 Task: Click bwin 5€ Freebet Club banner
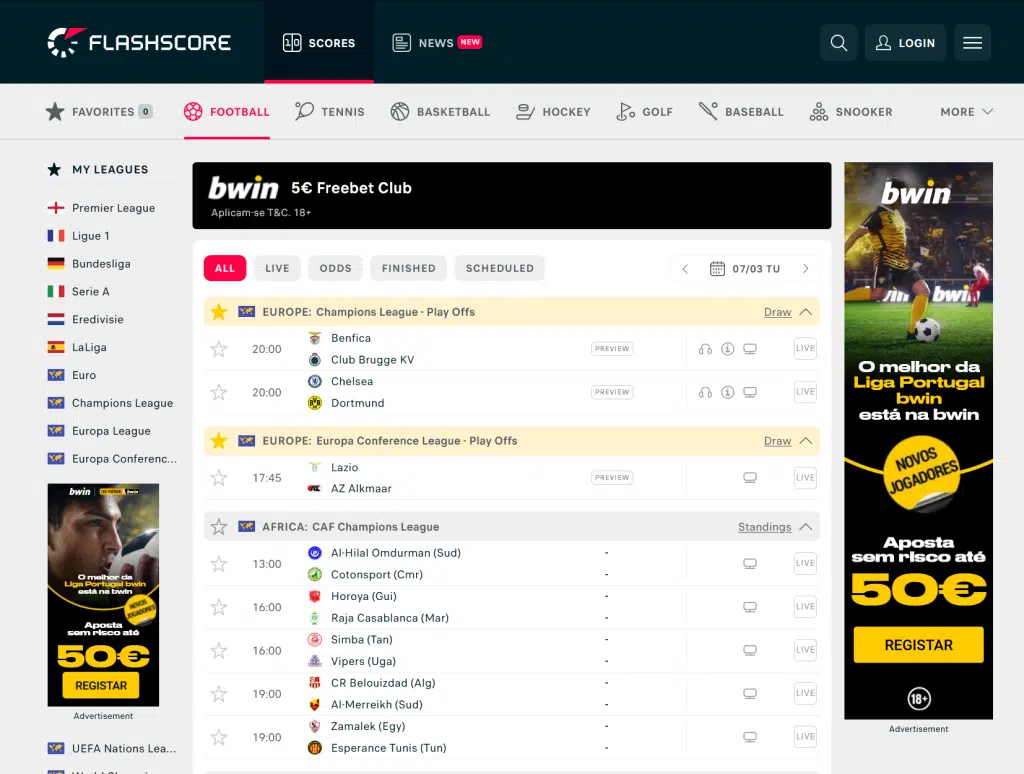pyautogui.click(x=511, y=195)
